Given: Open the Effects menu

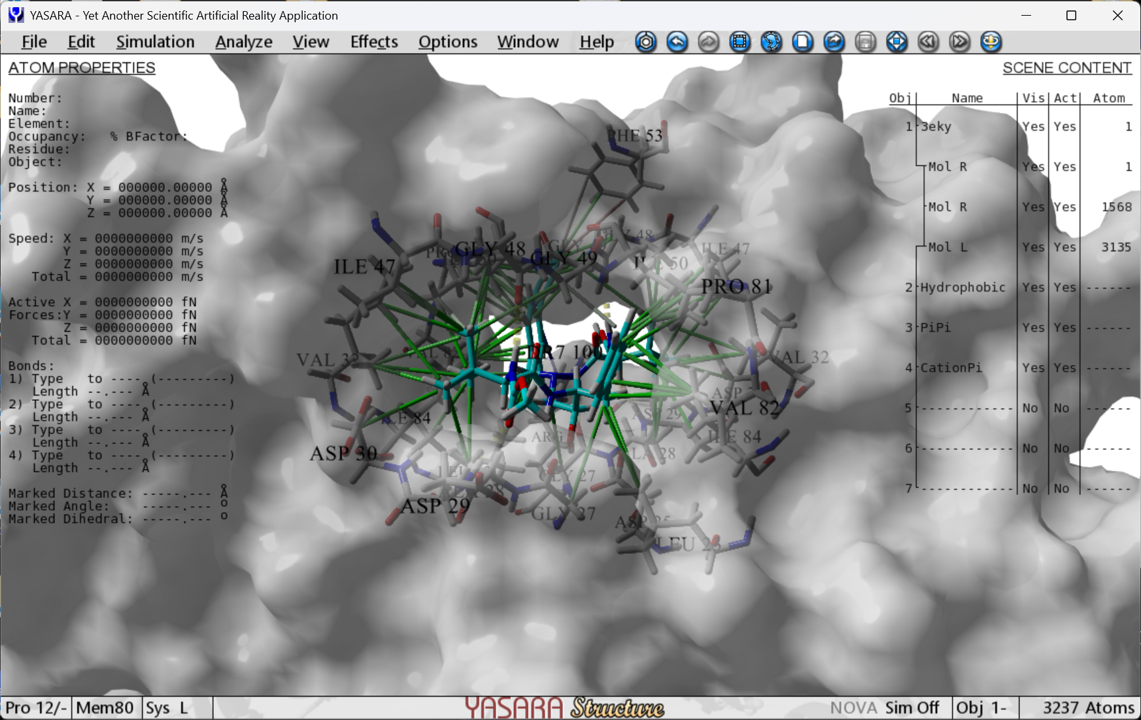Looking at the screenshot, I should coord(374,41).
